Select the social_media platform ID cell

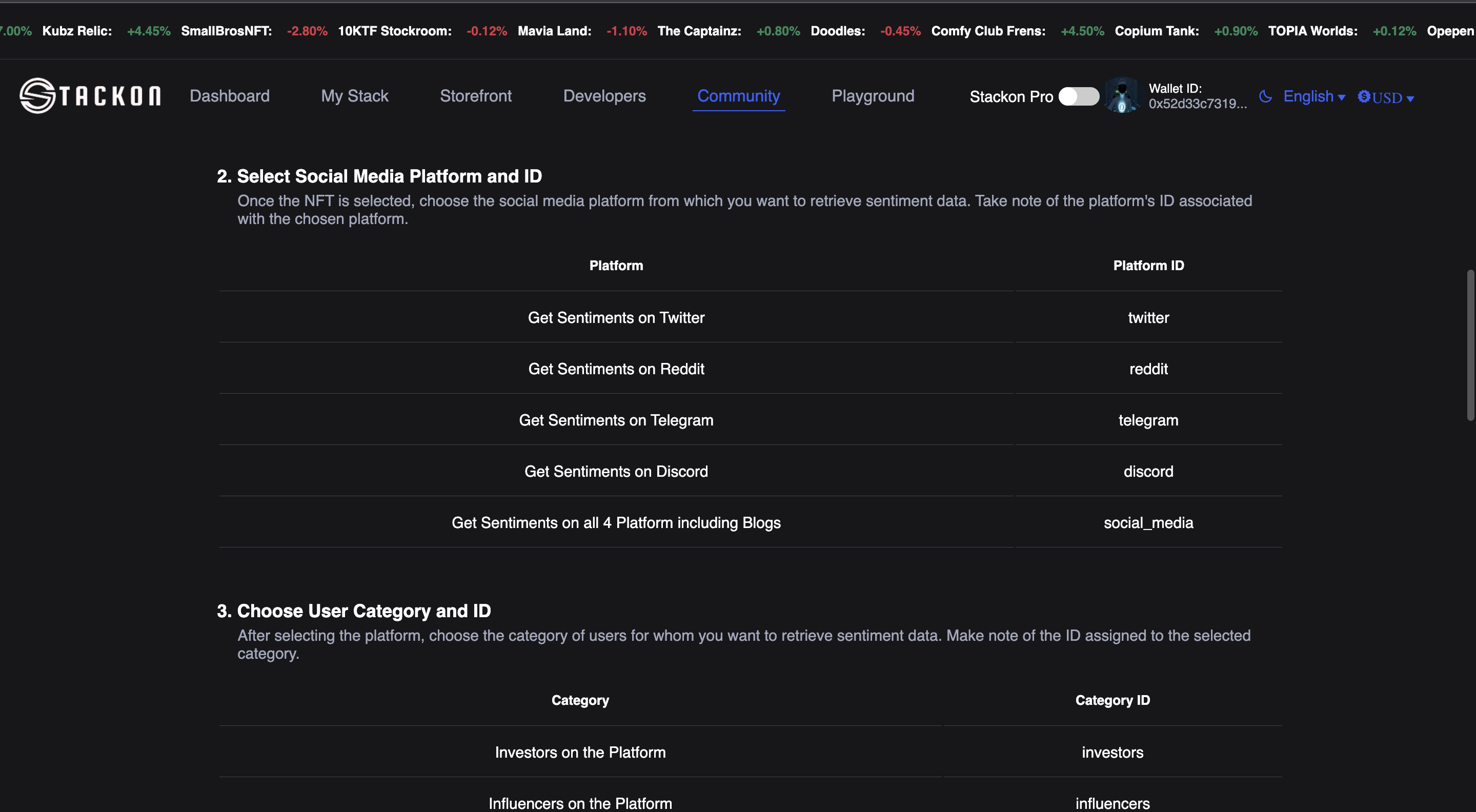[x=1148, y=522]
